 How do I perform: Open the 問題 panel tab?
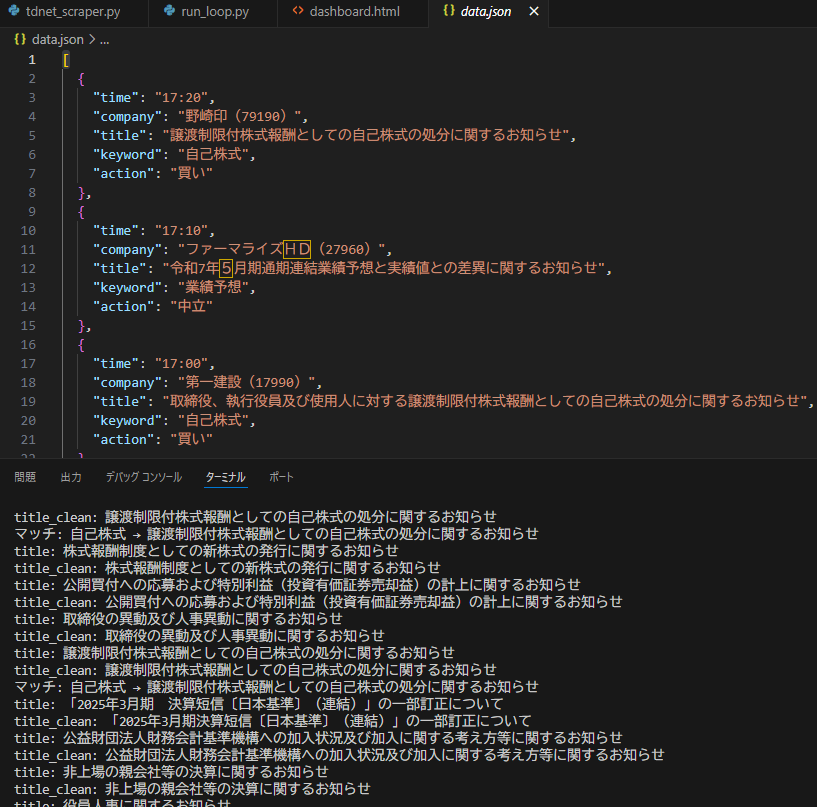pyautogui.click(x=25, y=477)
